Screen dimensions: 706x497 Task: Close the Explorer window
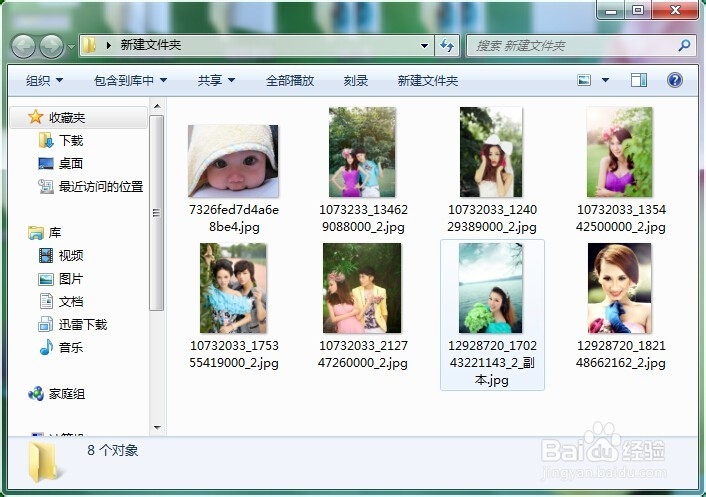[x=675, y=10]
